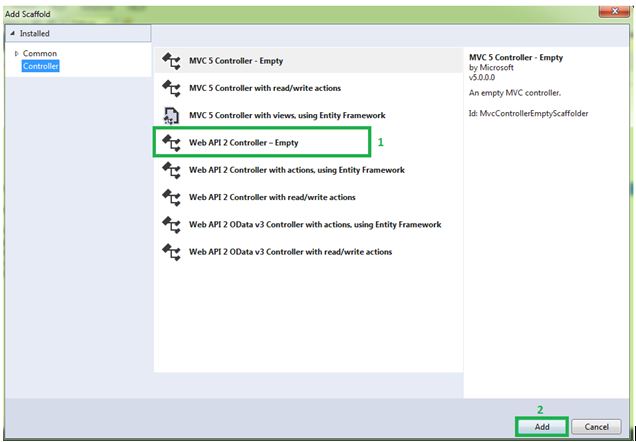Select MVC 5 Controller - Empty template
Screen dimensions: 636x442
point(309,61)
